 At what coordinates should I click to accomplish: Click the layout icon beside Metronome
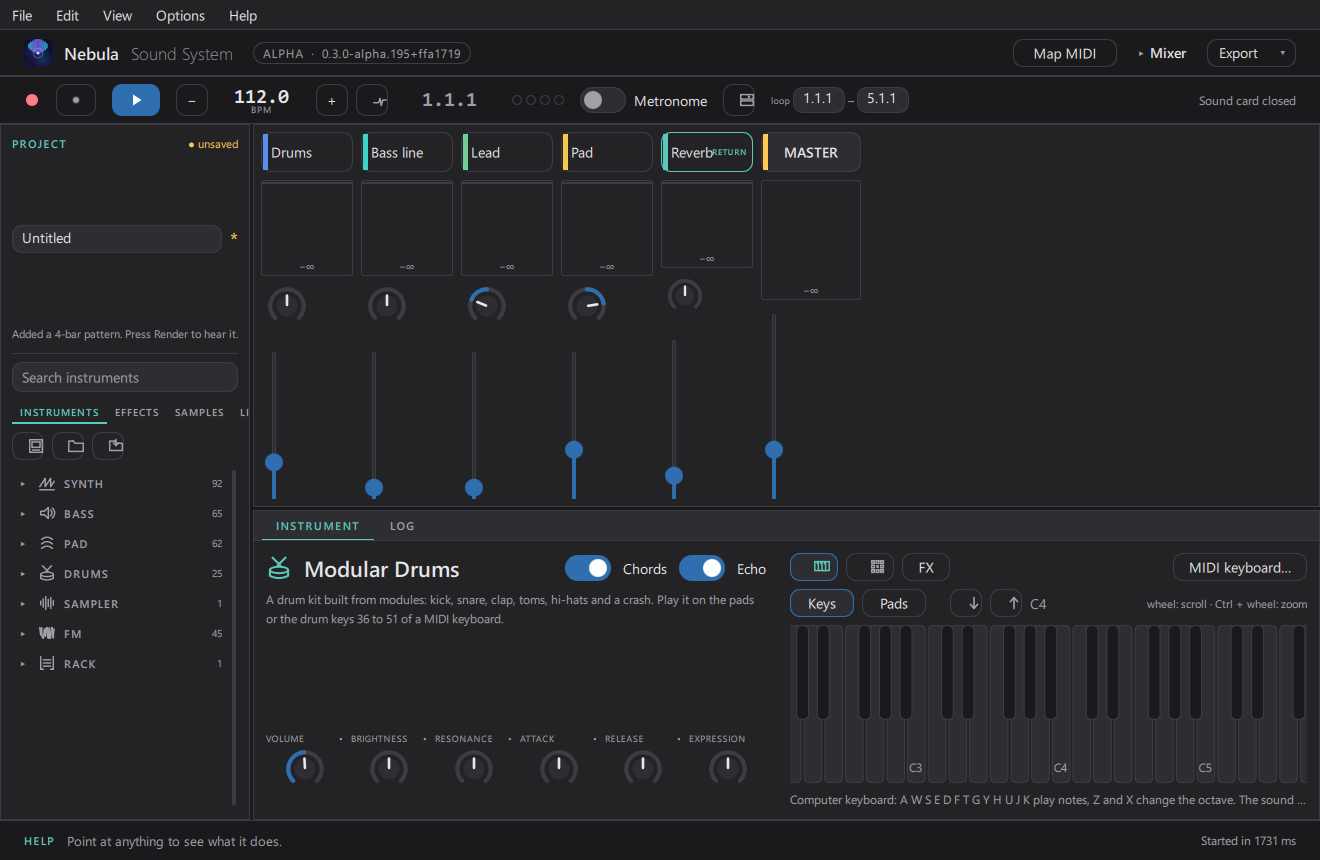tap(739, 100)
